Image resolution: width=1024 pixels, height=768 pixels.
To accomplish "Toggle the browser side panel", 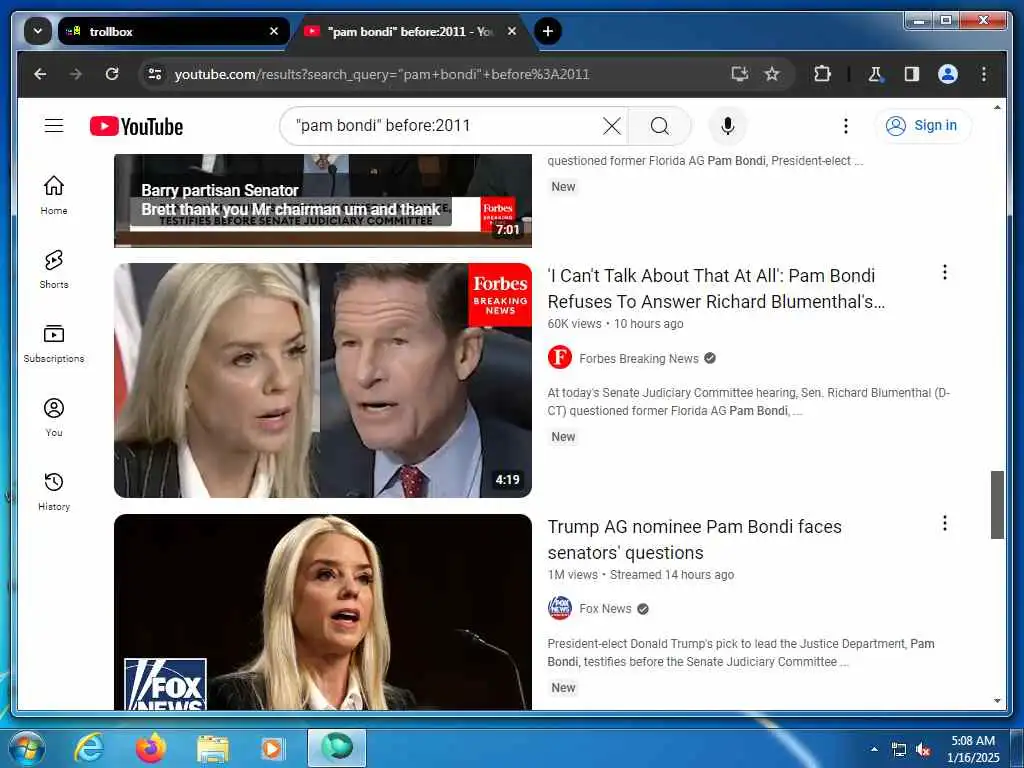I will 912,74.
